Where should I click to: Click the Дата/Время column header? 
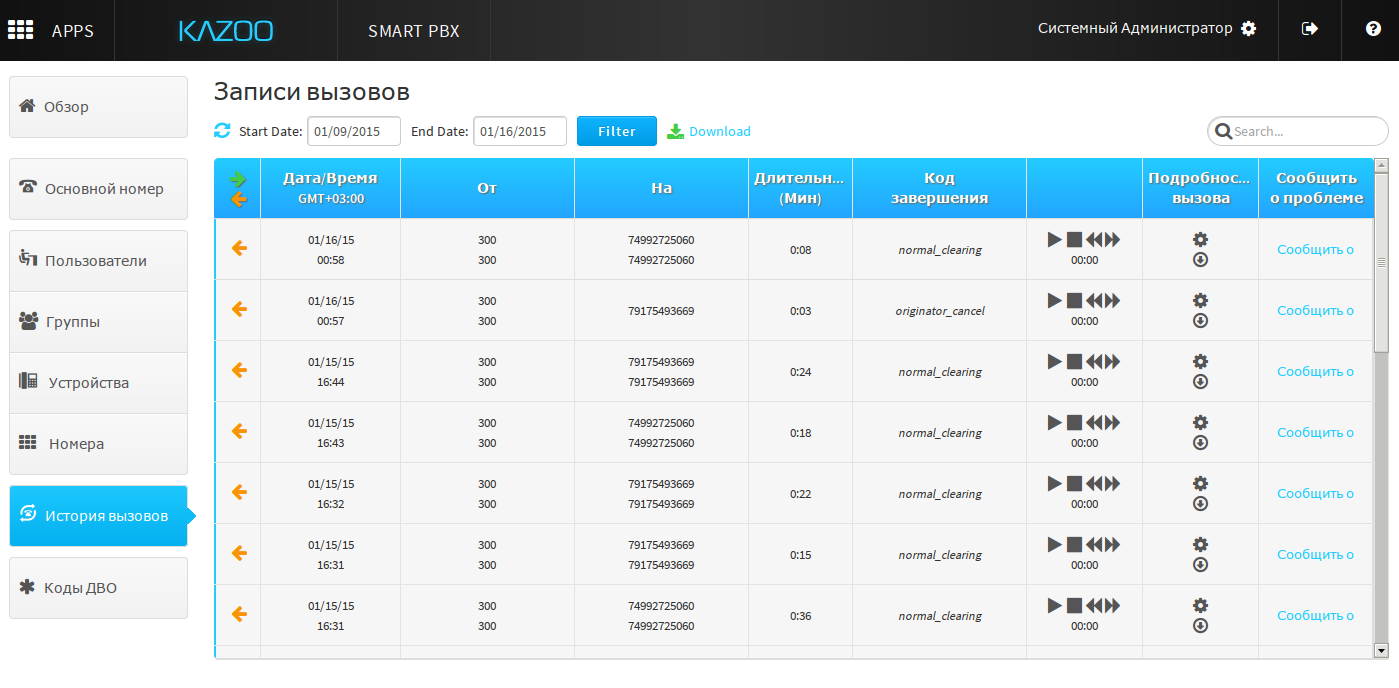[330, 188]
